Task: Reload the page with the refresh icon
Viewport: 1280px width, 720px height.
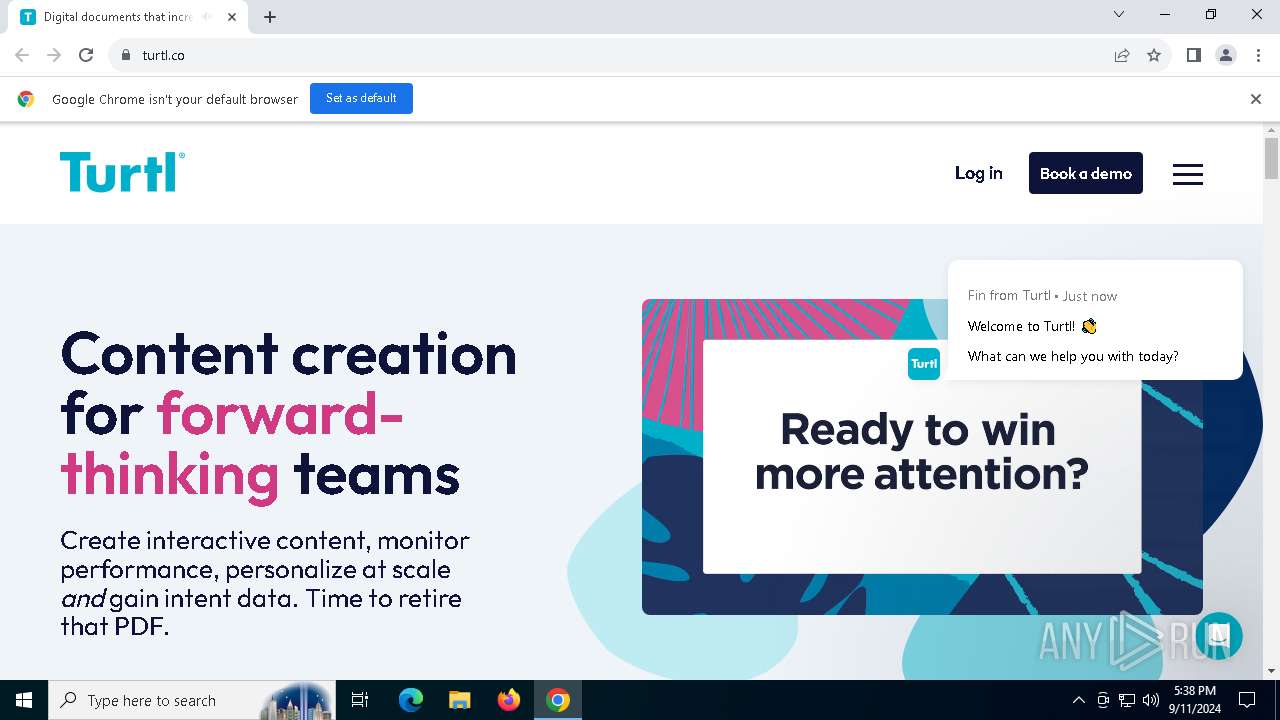Action: [86, 55]
